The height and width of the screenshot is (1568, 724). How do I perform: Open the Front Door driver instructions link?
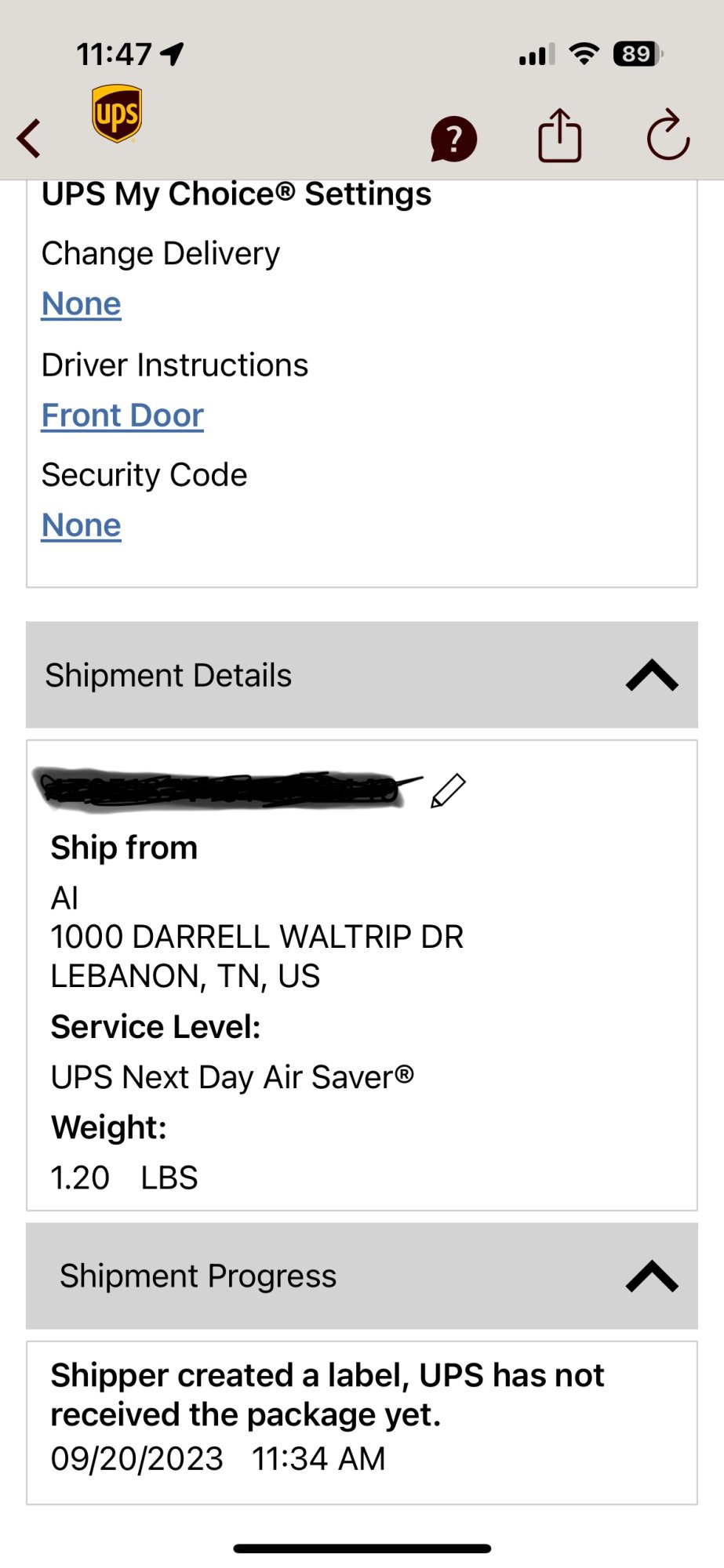click(122, 416)
